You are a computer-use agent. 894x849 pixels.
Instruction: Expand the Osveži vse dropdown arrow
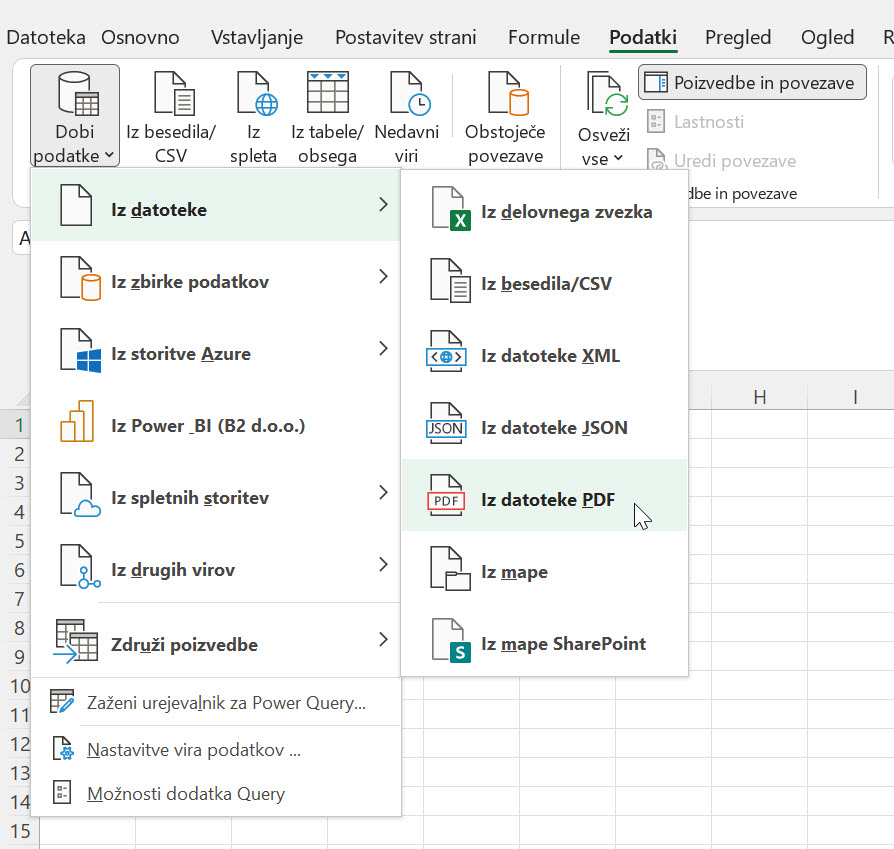pos(619,158)
